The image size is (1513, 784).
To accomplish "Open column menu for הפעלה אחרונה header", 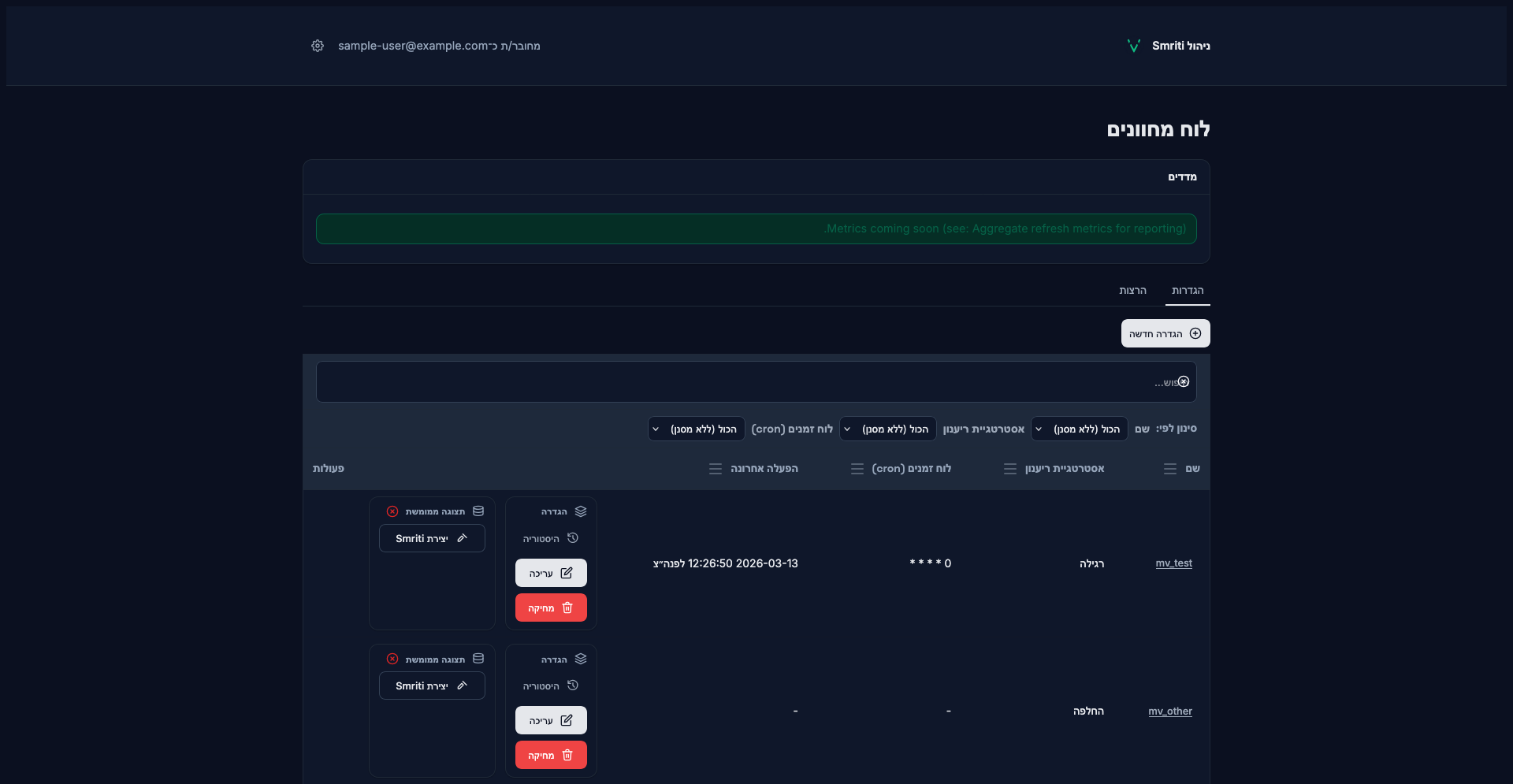I will pyautogui.click(x=716, y=469).
